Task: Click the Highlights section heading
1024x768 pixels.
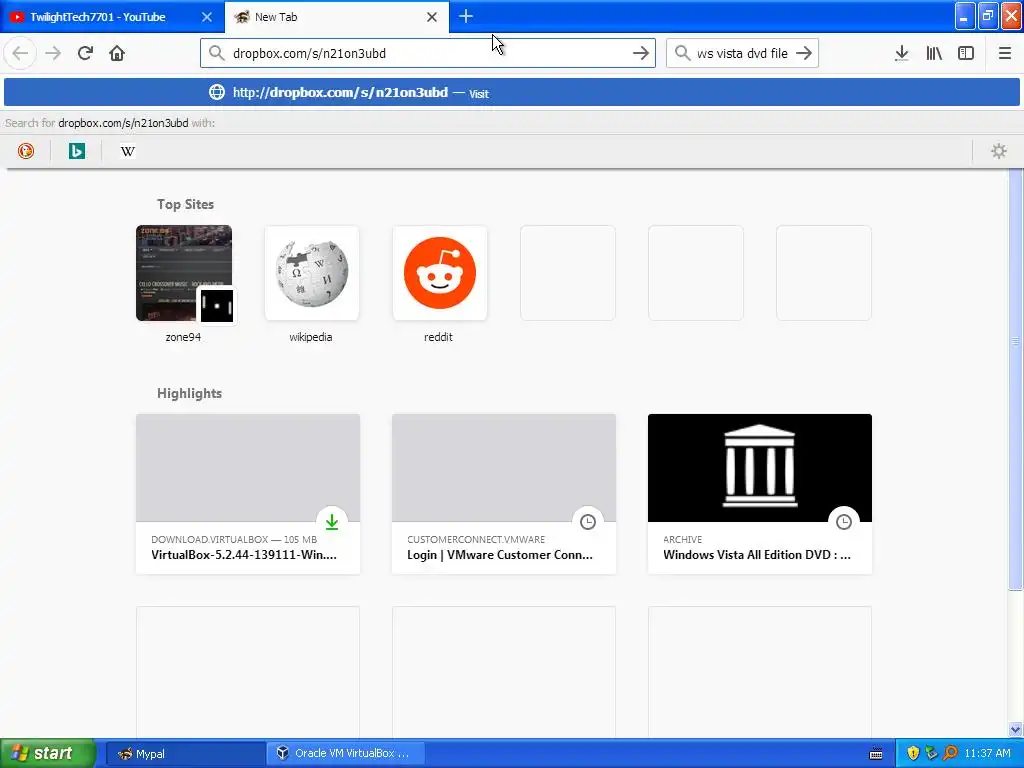Action: [x=189, y=393]
